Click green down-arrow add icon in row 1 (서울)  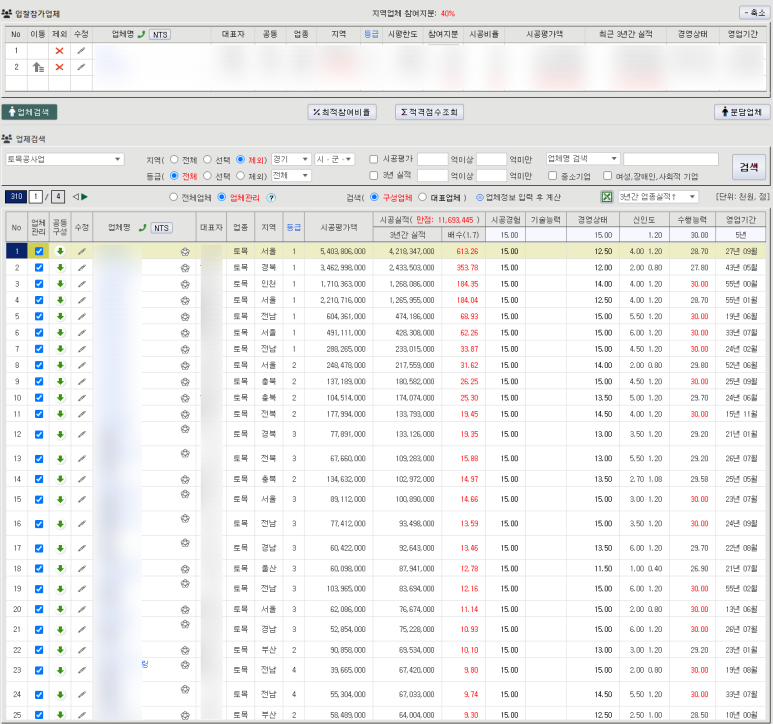pos(60,251)
